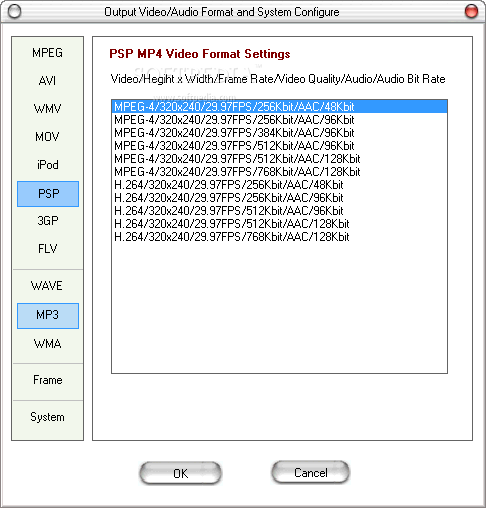The width and height of the screenshot is (486, 508).
Task: Open the WMA audio settings
Action: 47,344
